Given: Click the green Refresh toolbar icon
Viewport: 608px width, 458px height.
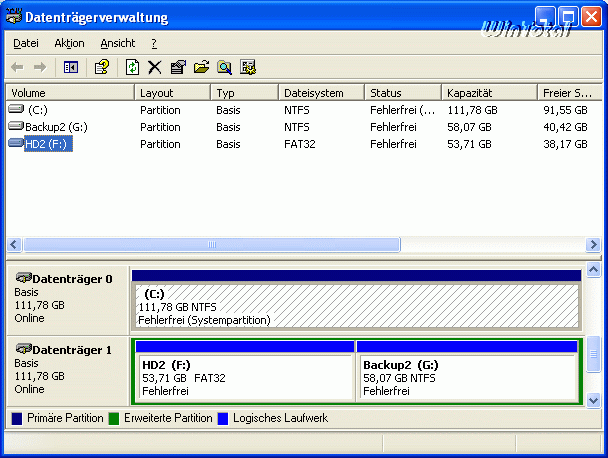Looking at the screenshot, I should click(132, 67).
